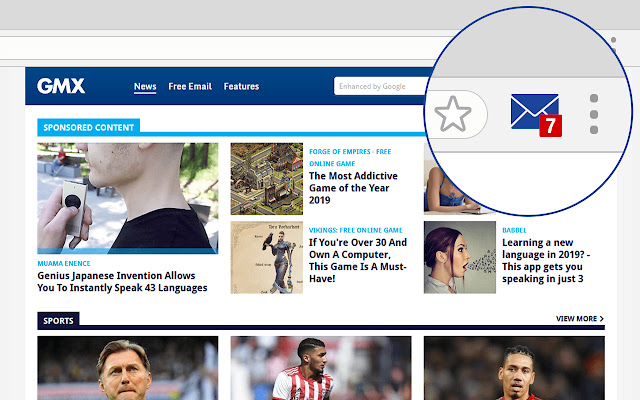
Task: Open the translator device photo thumbnail
Action: click(127, 198)
